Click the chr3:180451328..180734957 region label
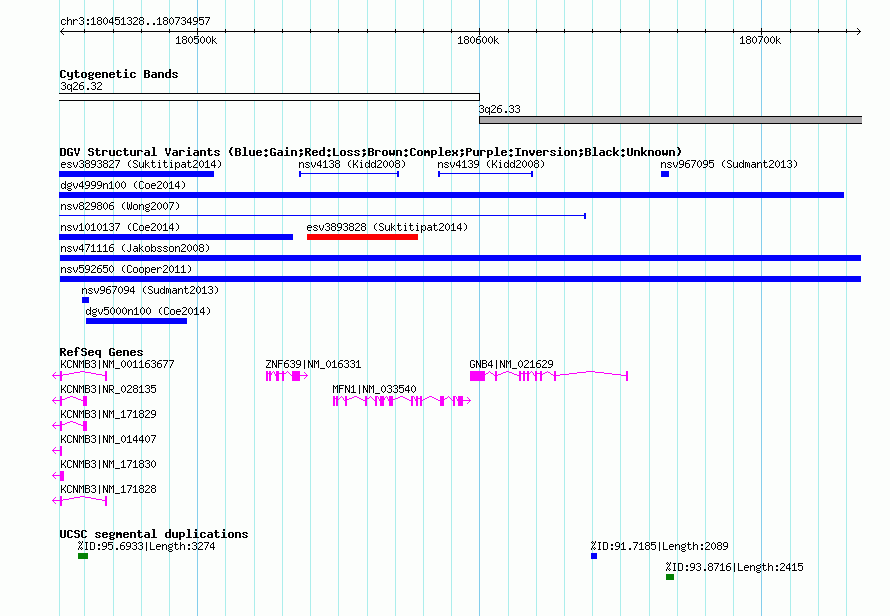890x616 pixels. 135,22
